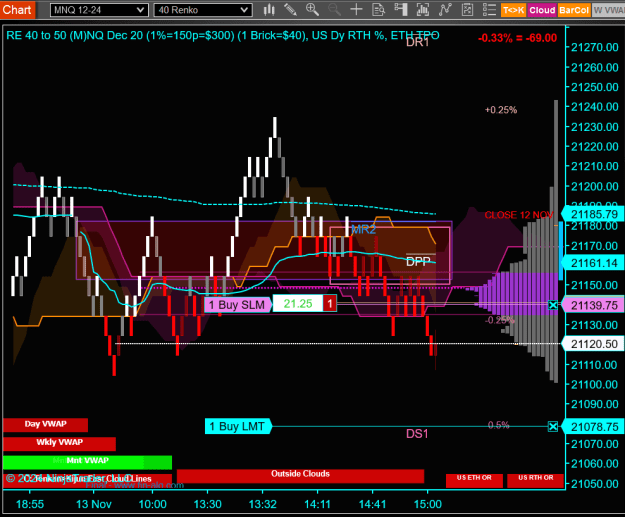Image resolution: width=625 pixels, height=517 pixels.
Task: Click the 13 Nov date label on time axis
Action: click(94, 504)
